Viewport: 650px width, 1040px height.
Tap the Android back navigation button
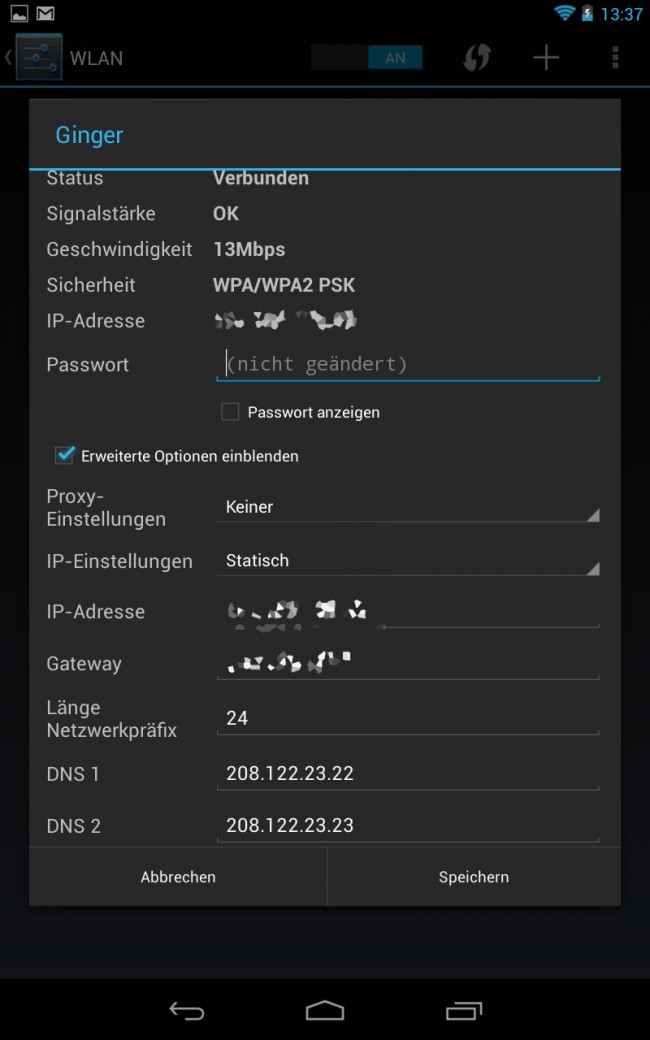(186, 1011)
